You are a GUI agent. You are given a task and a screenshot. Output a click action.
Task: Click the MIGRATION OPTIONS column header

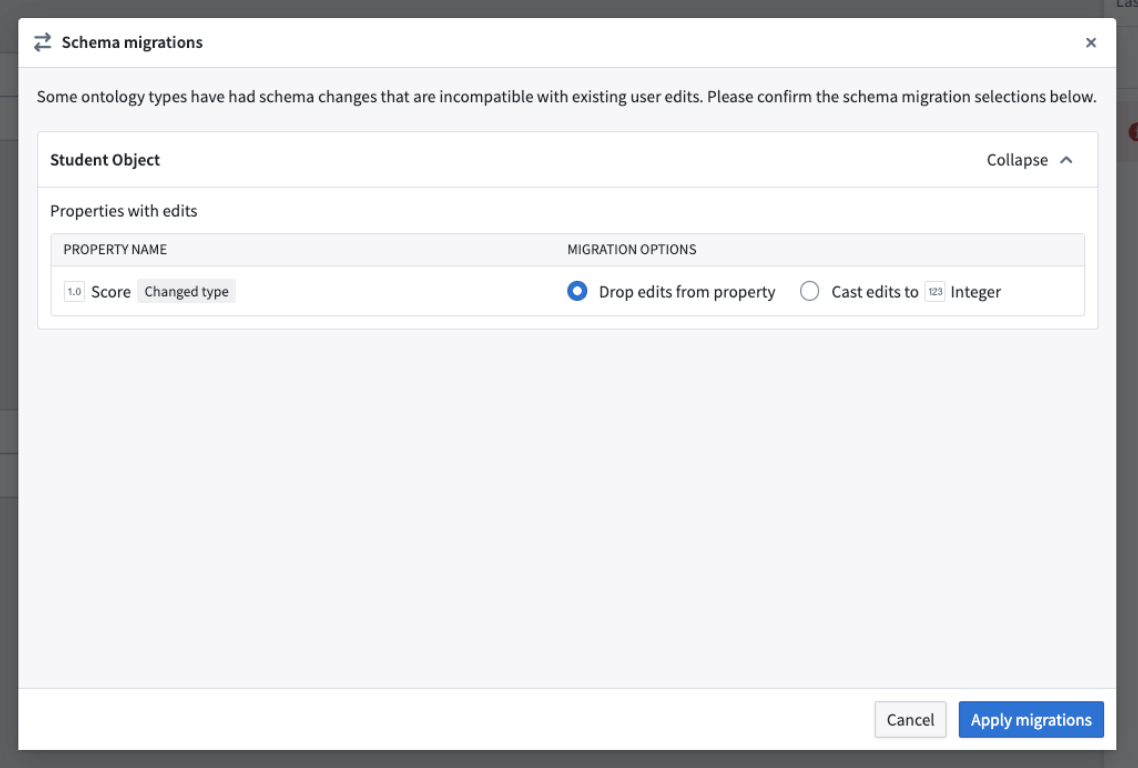[x=631, y=250]
